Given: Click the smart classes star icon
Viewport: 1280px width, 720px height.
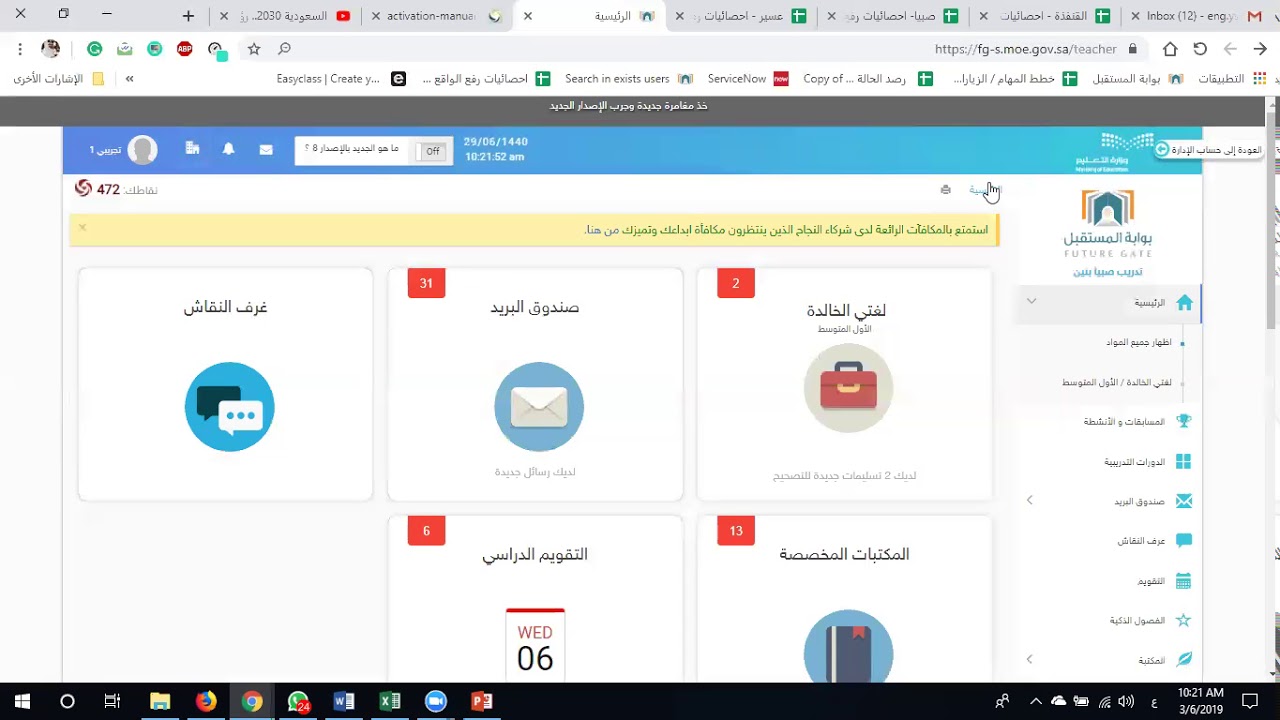Looking at the screenshot, I should click(1184, 620).
